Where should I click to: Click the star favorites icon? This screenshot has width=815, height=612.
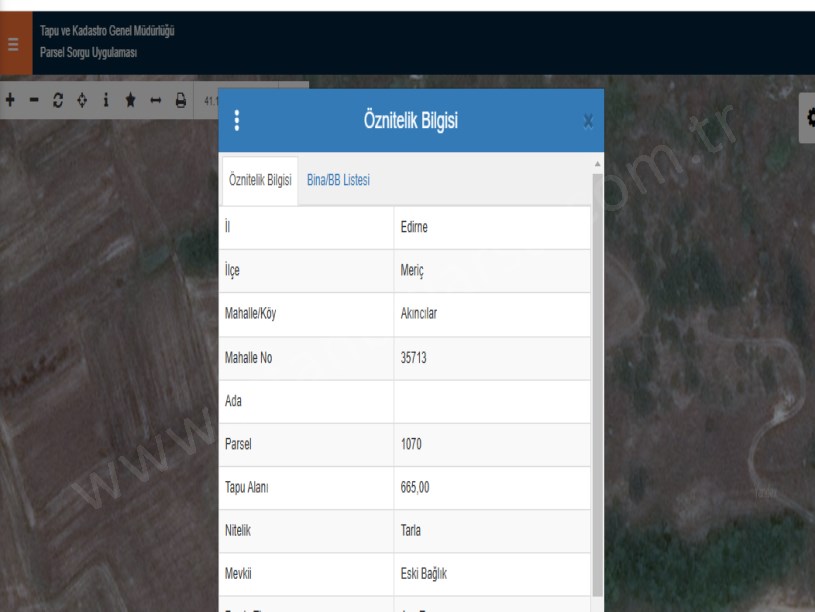pos(131,101)
